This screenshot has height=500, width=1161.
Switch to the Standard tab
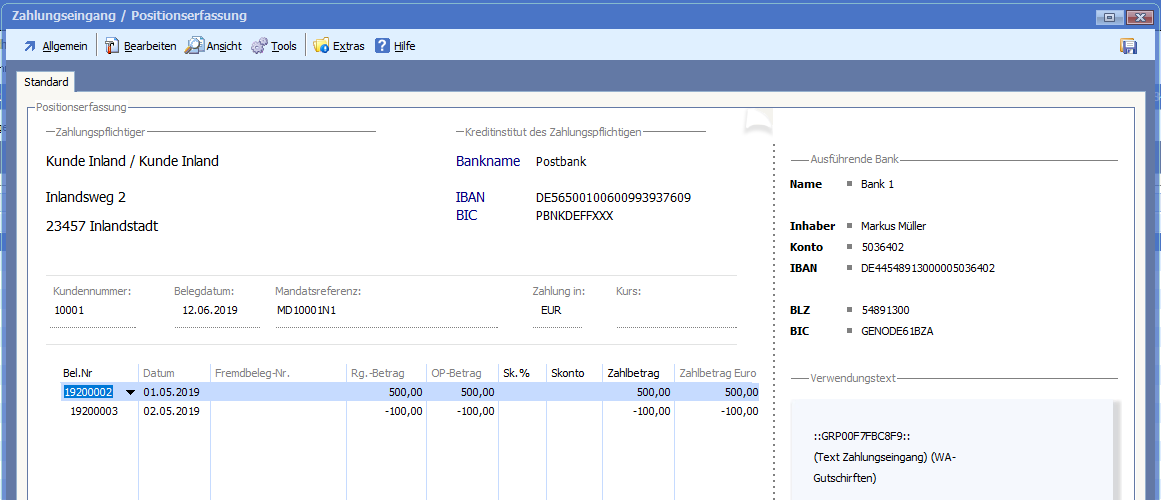(46, 82)
